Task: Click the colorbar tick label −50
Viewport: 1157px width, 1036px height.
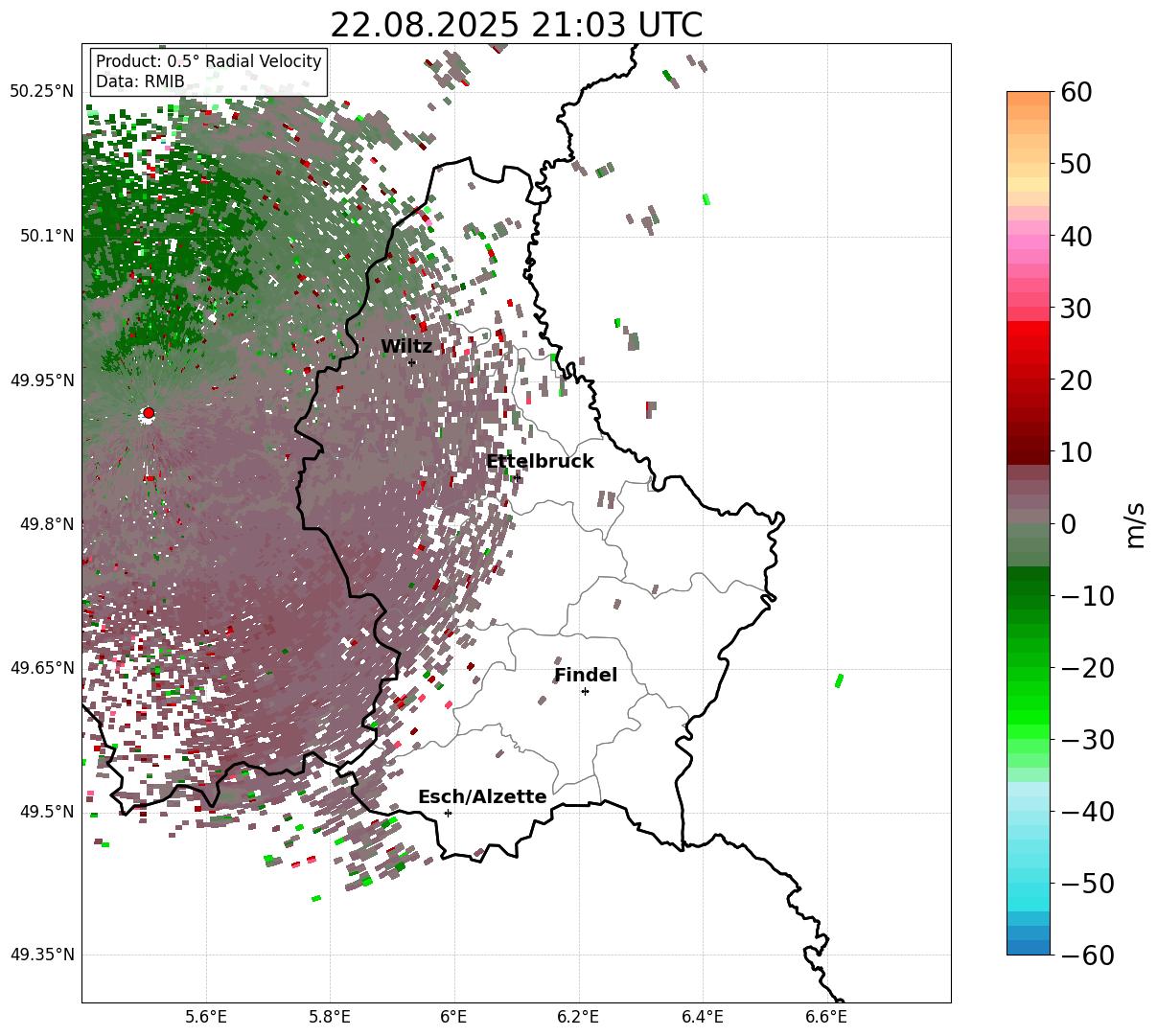Action: click(1087, 884)
